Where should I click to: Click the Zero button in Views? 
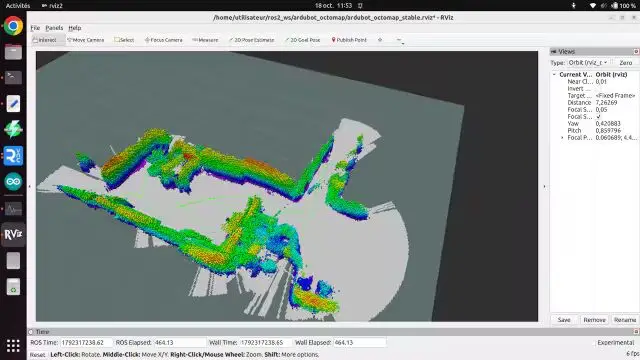(625, 62)
